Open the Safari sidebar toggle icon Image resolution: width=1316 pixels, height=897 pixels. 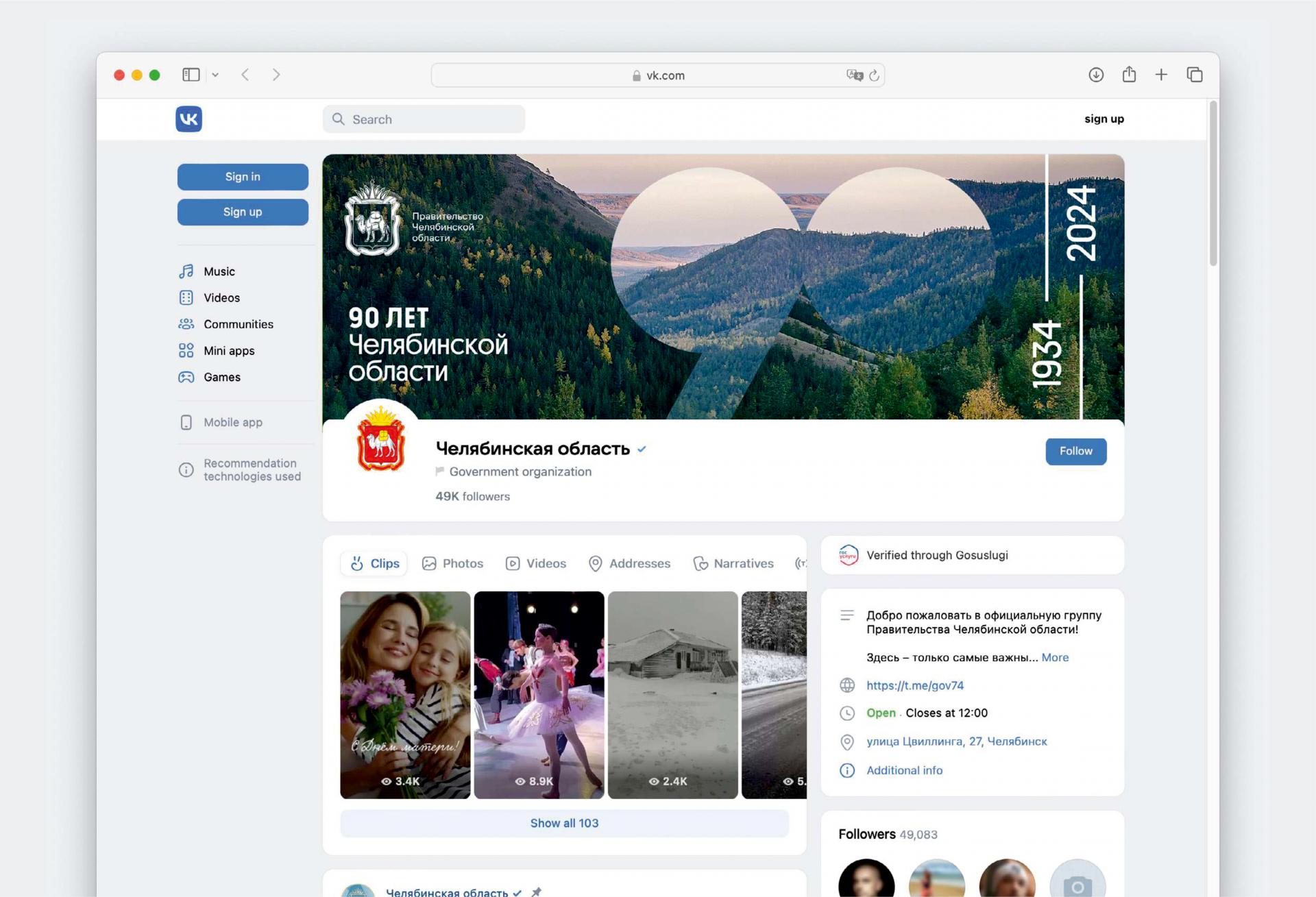(x=191, y=75)
